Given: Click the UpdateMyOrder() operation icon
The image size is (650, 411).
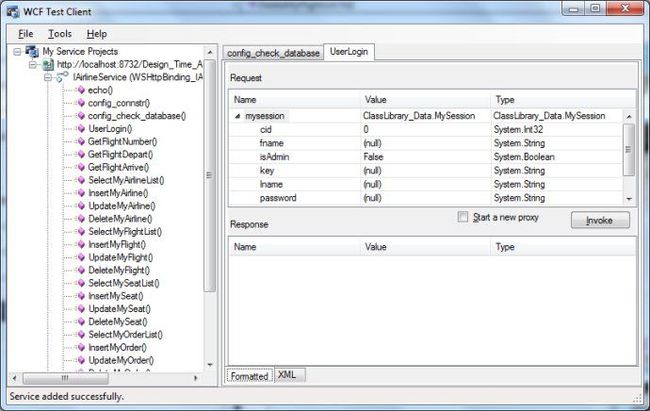Looking at the screenshot, I should click(81, 360).
